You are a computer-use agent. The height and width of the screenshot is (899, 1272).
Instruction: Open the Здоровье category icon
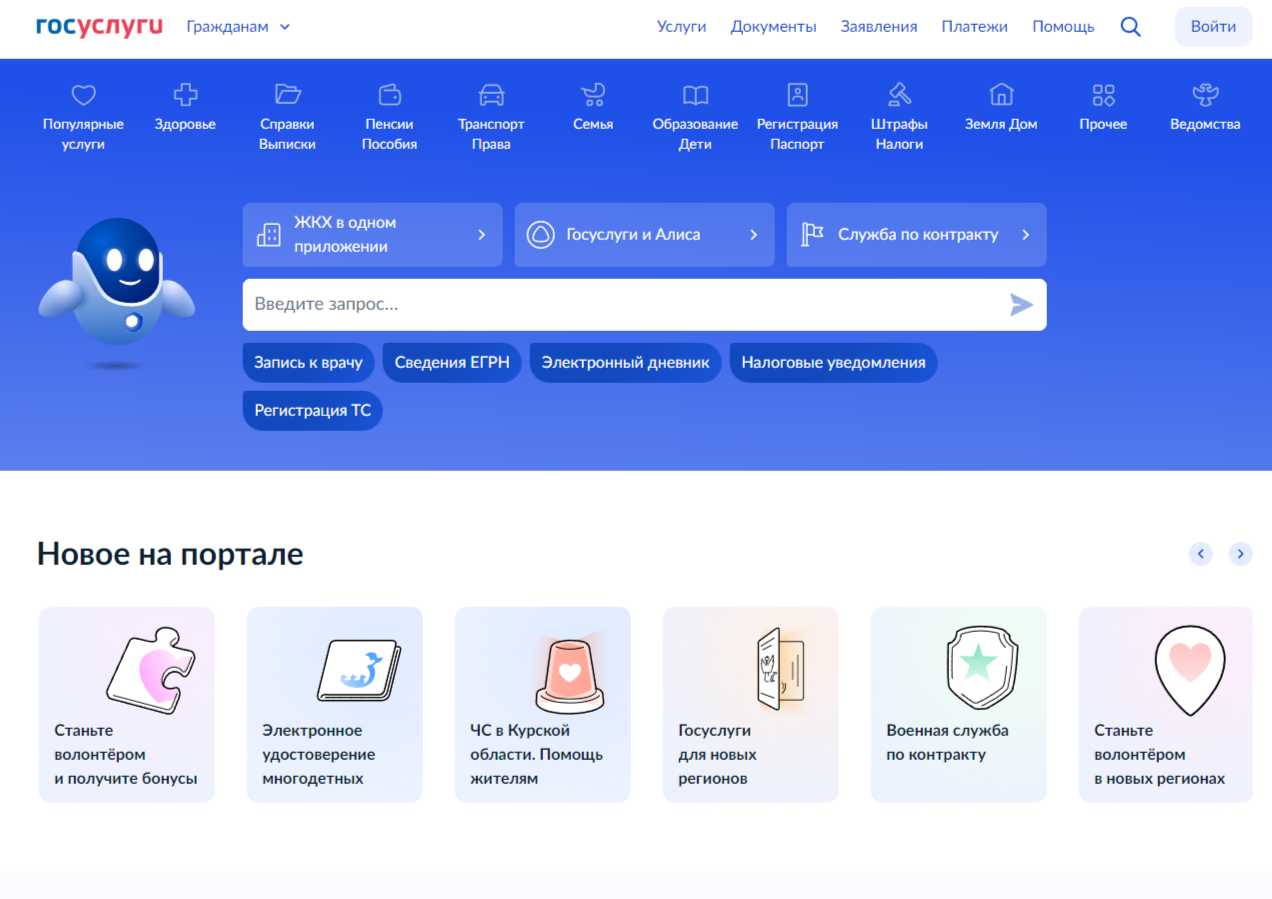[x=185, y=95]
